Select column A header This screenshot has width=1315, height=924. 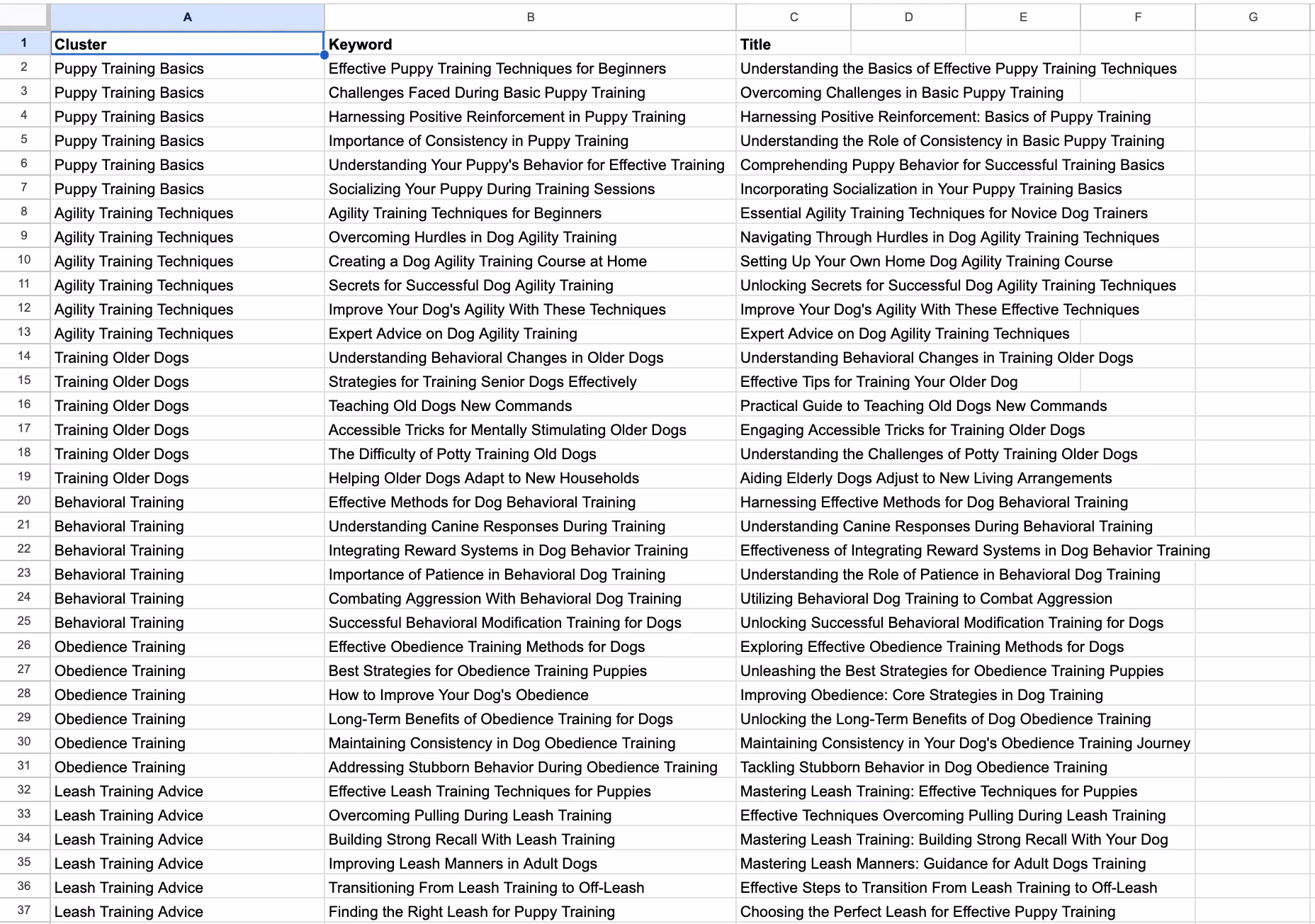(x=187, y=17)
